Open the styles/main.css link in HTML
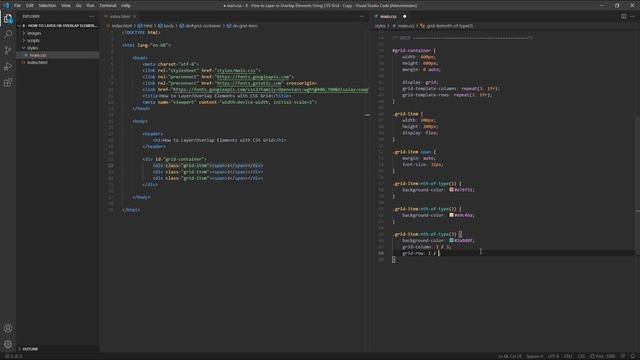640x360 pixels. pyautogui.click(x=236, y=70)
